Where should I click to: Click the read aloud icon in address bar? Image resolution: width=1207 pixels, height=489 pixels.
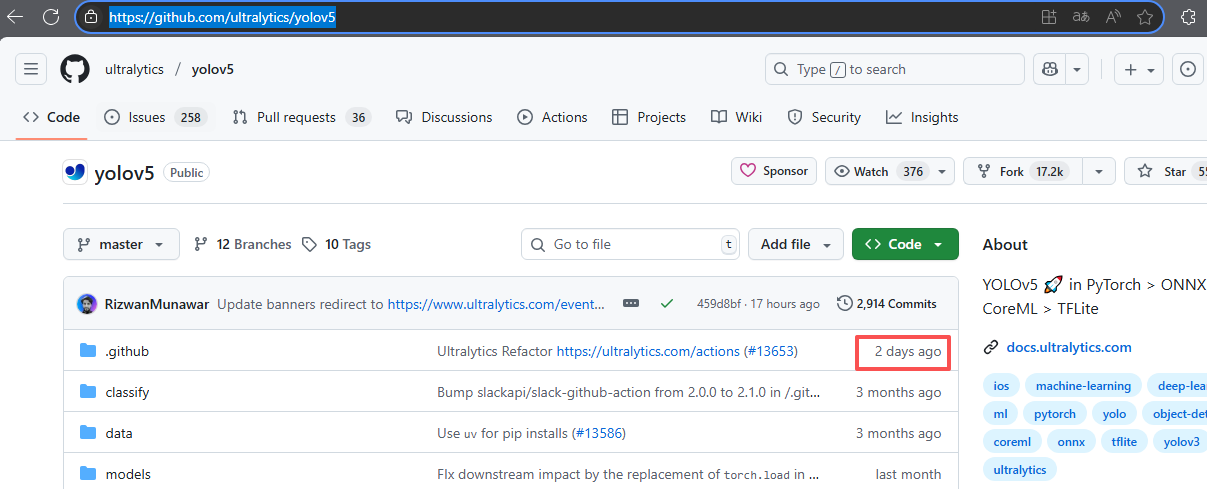click(1113, 17)
